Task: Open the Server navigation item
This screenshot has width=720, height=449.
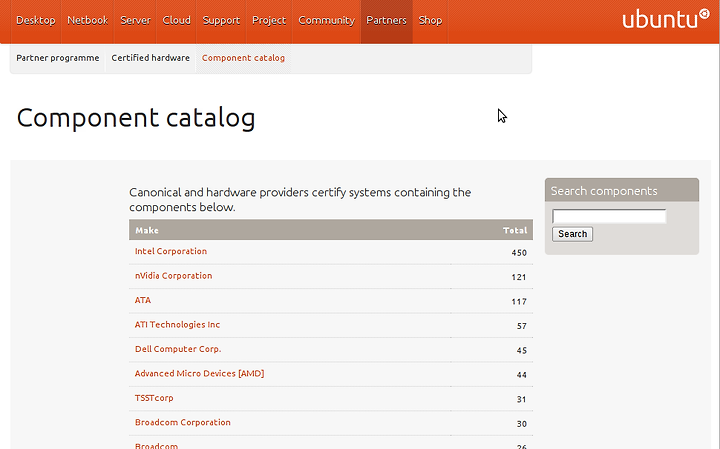Action: (135, 20)
